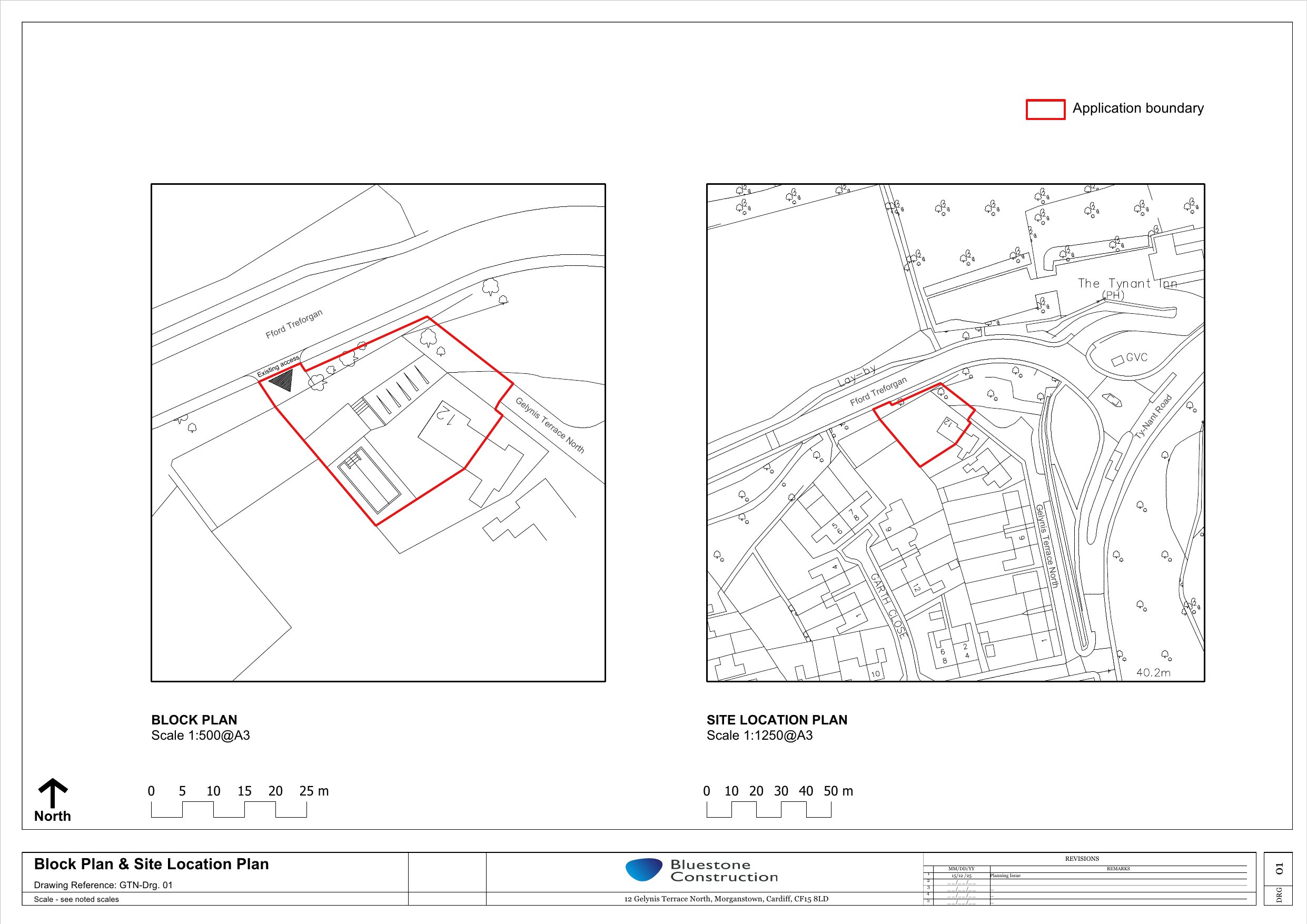This screenshot has width=1307, height=924.
Task: Click the GARTH CLOSE street label
Action: tap(888, 606)
